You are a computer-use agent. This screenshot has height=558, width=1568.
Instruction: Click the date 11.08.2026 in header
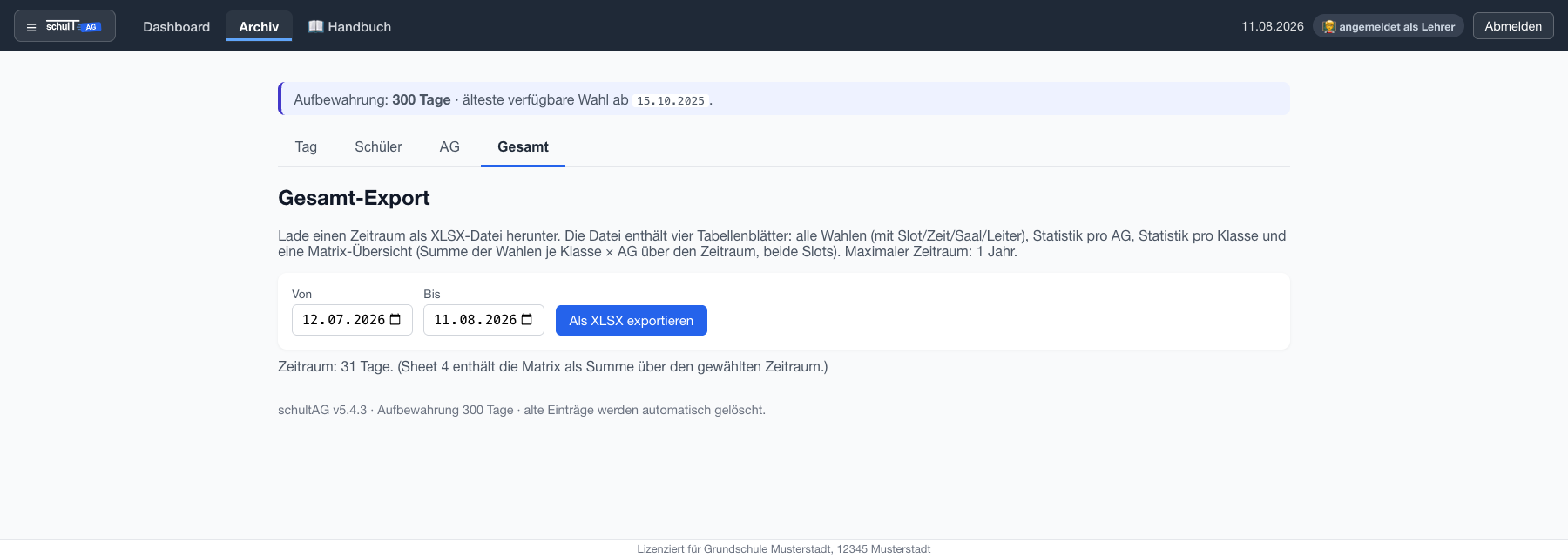click(1273, 26)
